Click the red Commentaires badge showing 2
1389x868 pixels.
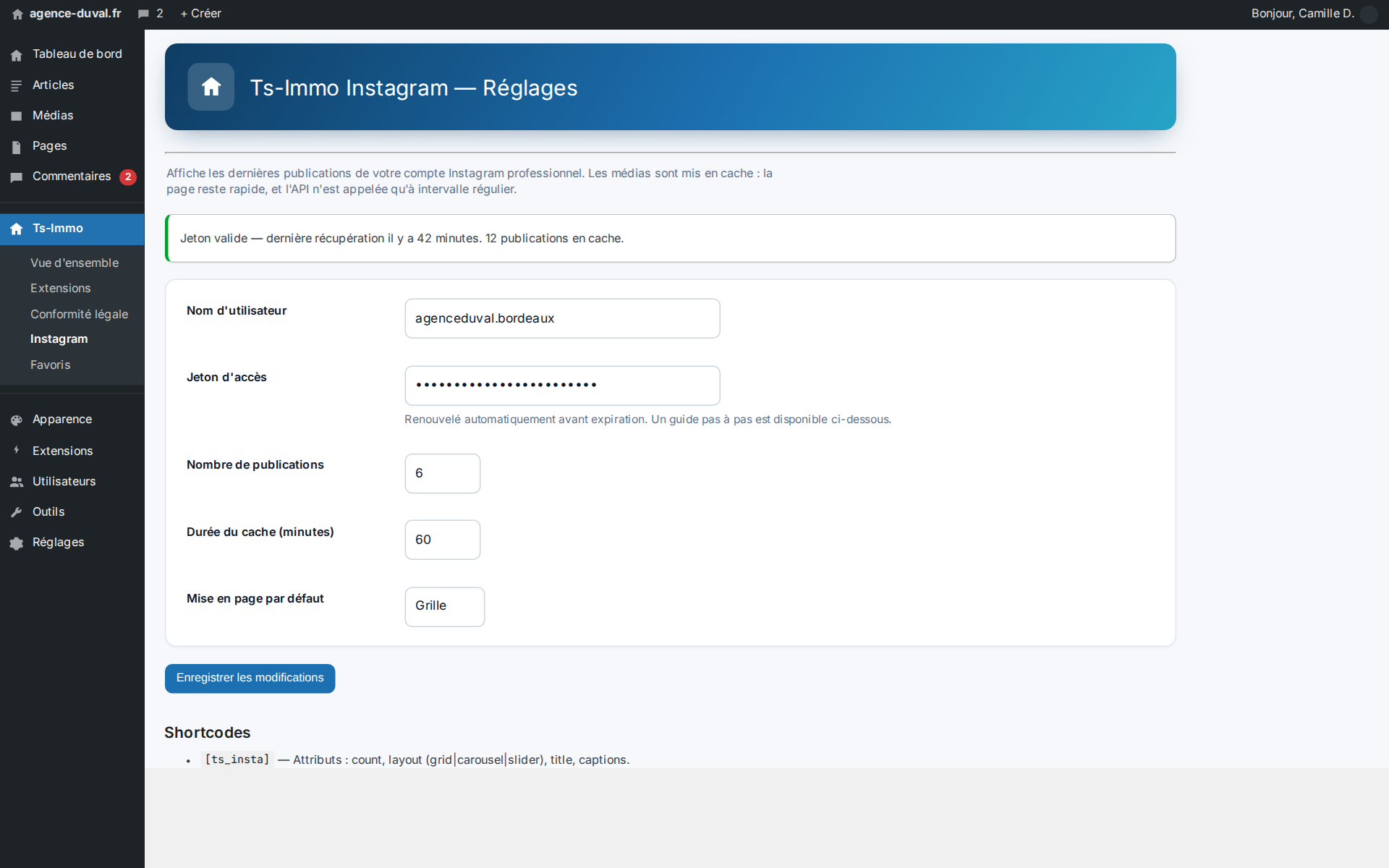pos(128,177)
